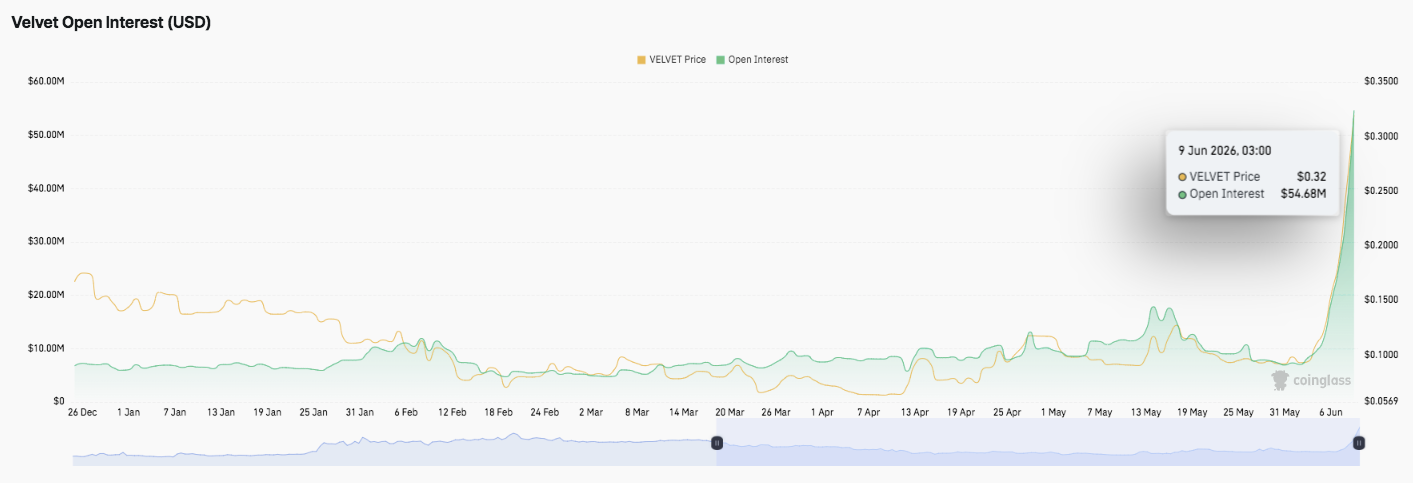Click the tooltip $54.68M open interest value

click(1303, 194)
